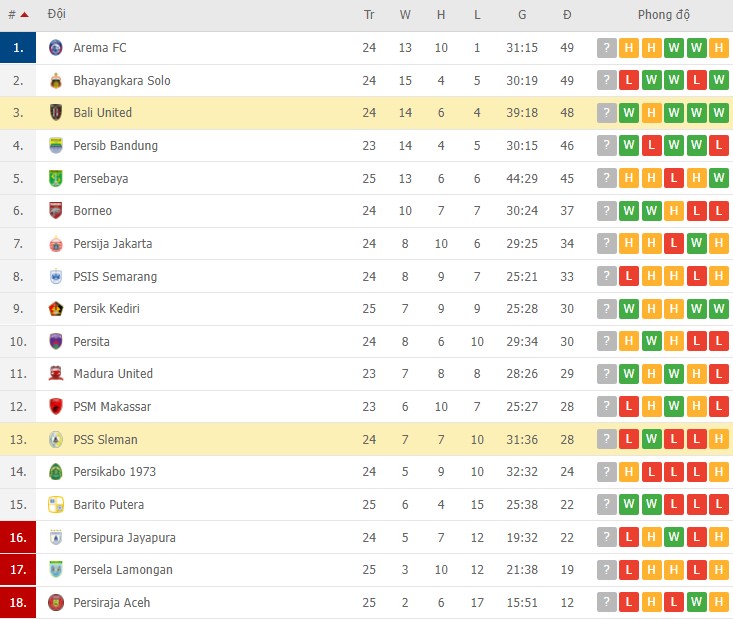Screen dimensions: 733x619
Task: Click Bali United's first green W form badge
Action: coord(629,113)
